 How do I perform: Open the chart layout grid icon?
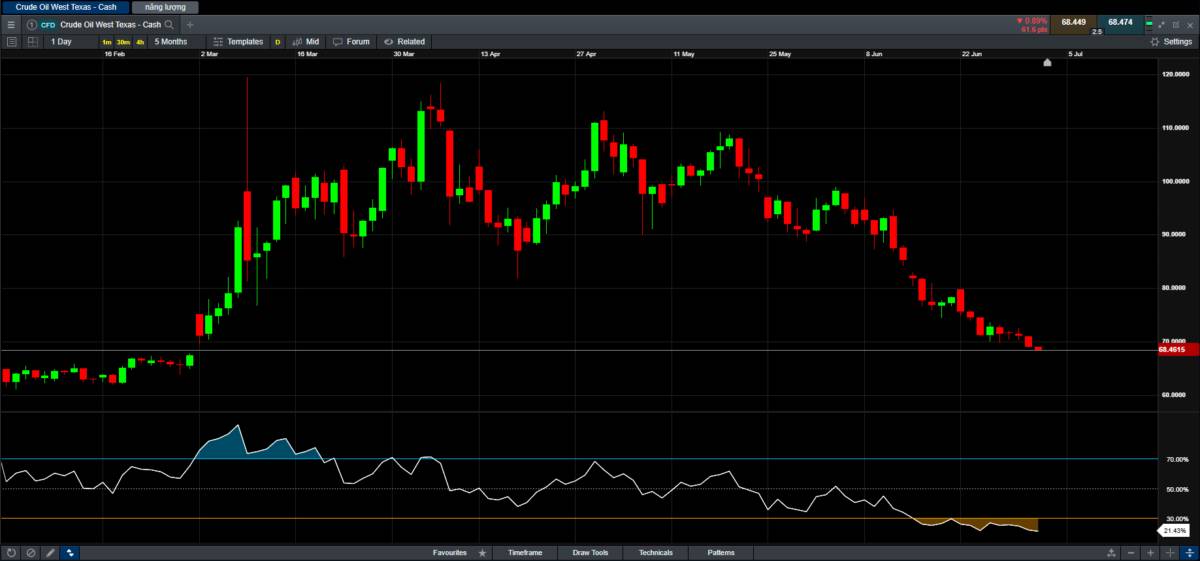[x=33, y=42]
